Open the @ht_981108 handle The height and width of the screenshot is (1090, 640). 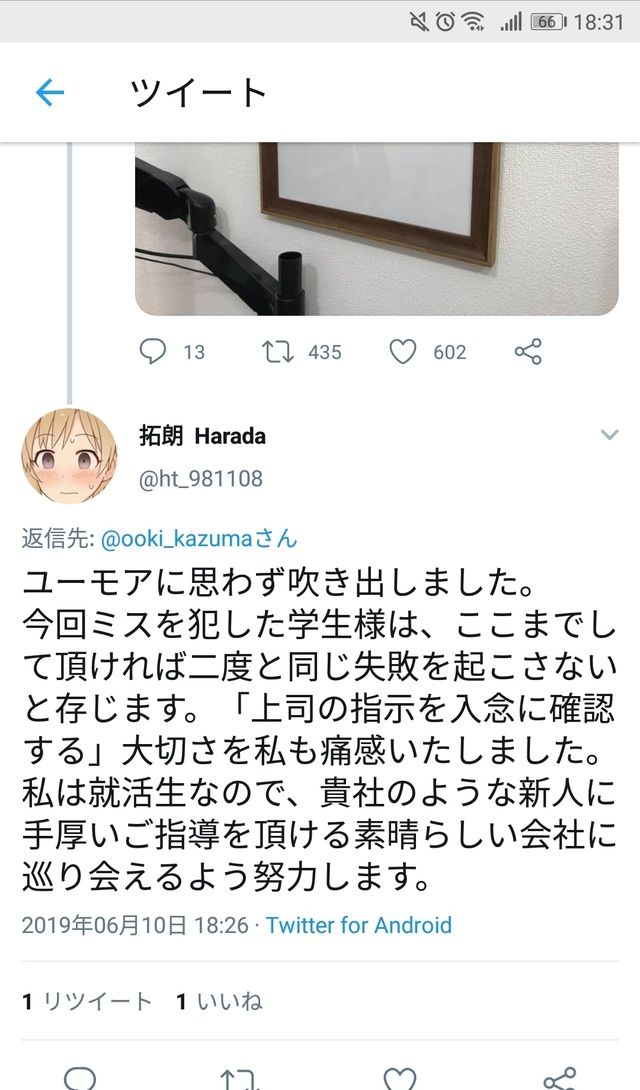click(201, 479)
